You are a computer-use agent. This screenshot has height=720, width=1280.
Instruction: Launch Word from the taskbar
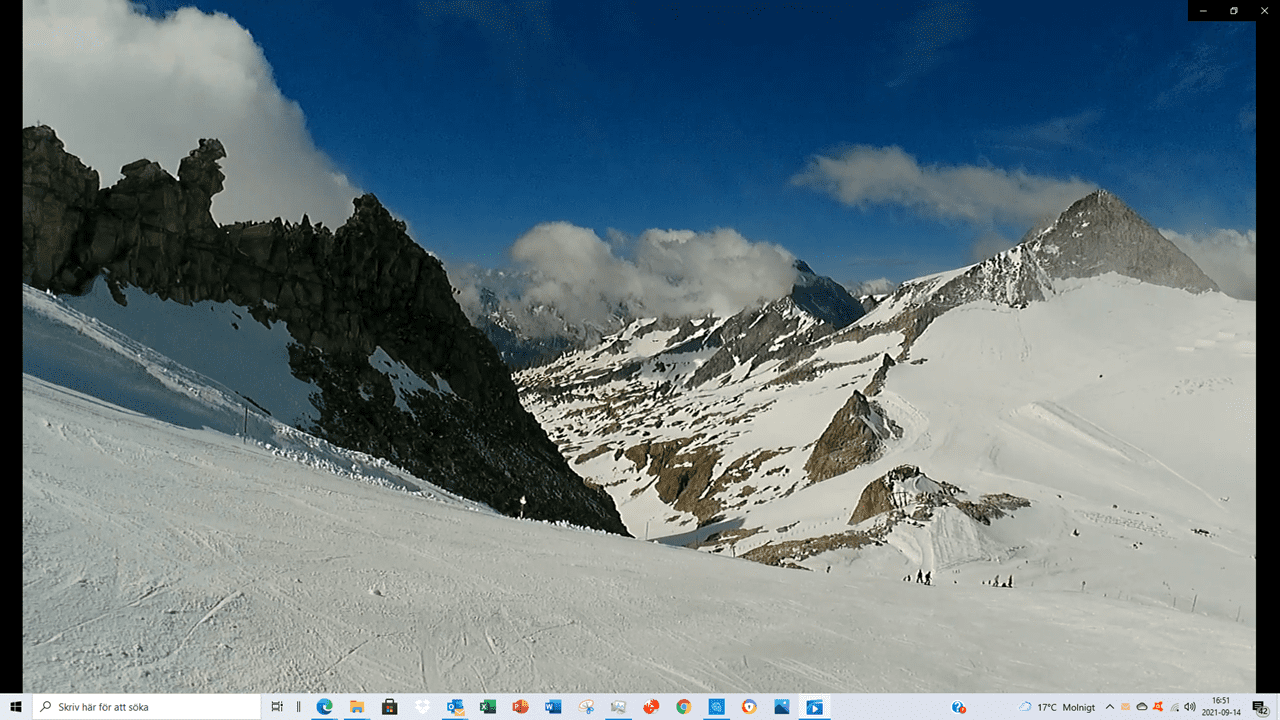553,707
